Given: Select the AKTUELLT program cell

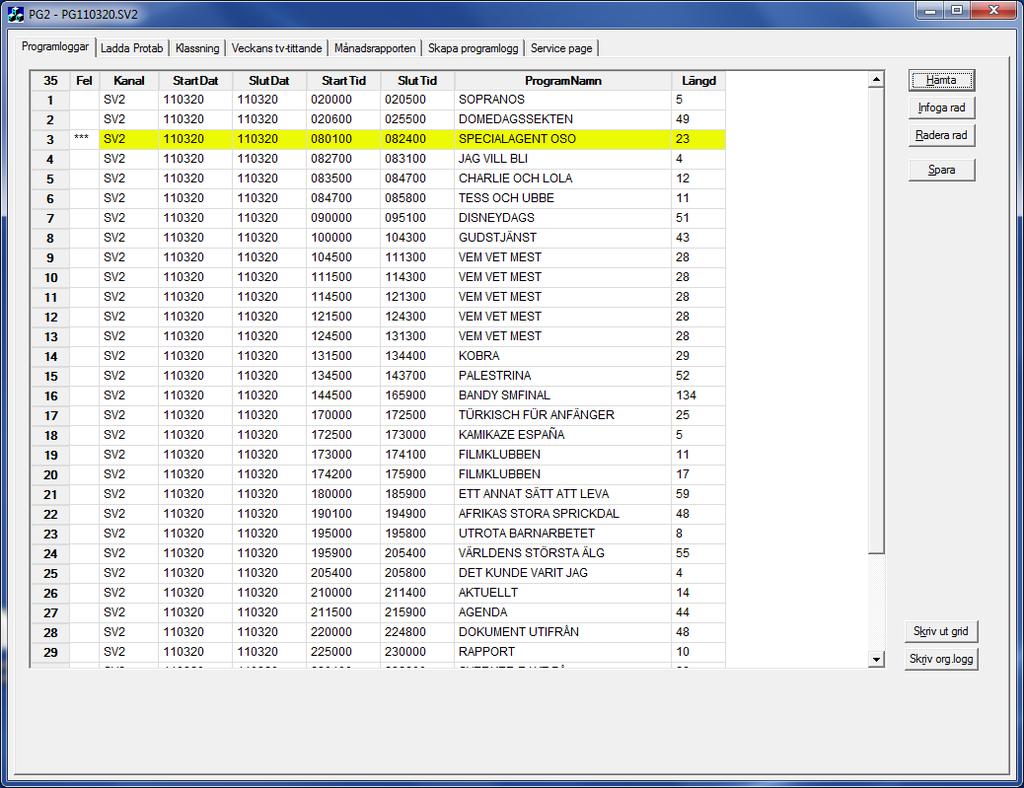Looking at the screenshot, I should pos(563,593).
